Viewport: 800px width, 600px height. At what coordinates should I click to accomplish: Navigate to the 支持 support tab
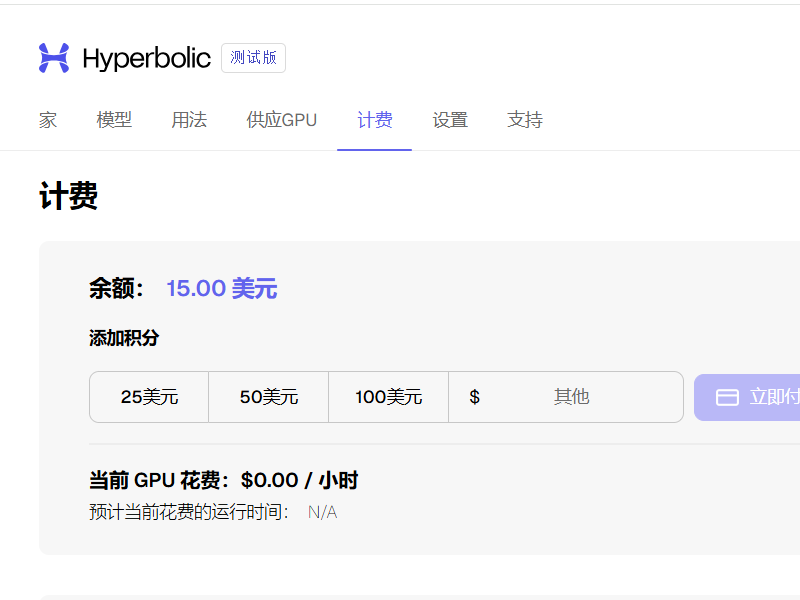(525, 120)
